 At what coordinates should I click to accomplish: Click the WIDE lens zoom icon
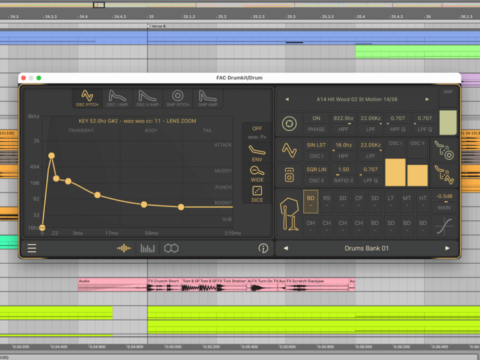coord(257,174)
